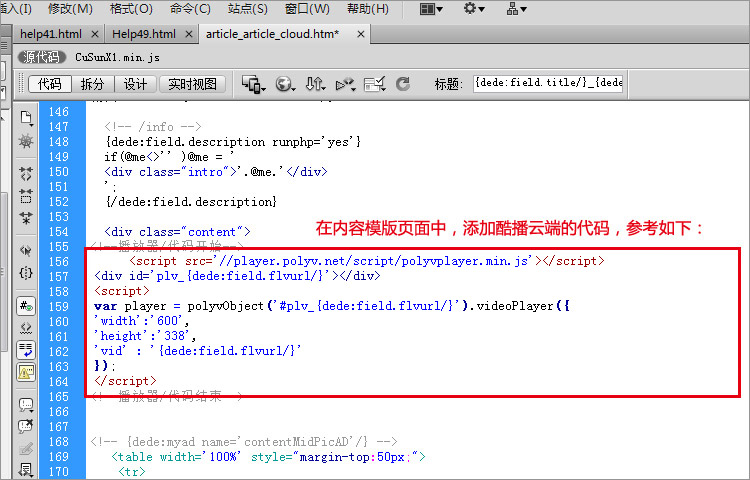Open the 站点(S) menu
The image size is (750, 480).
point(246,9)
